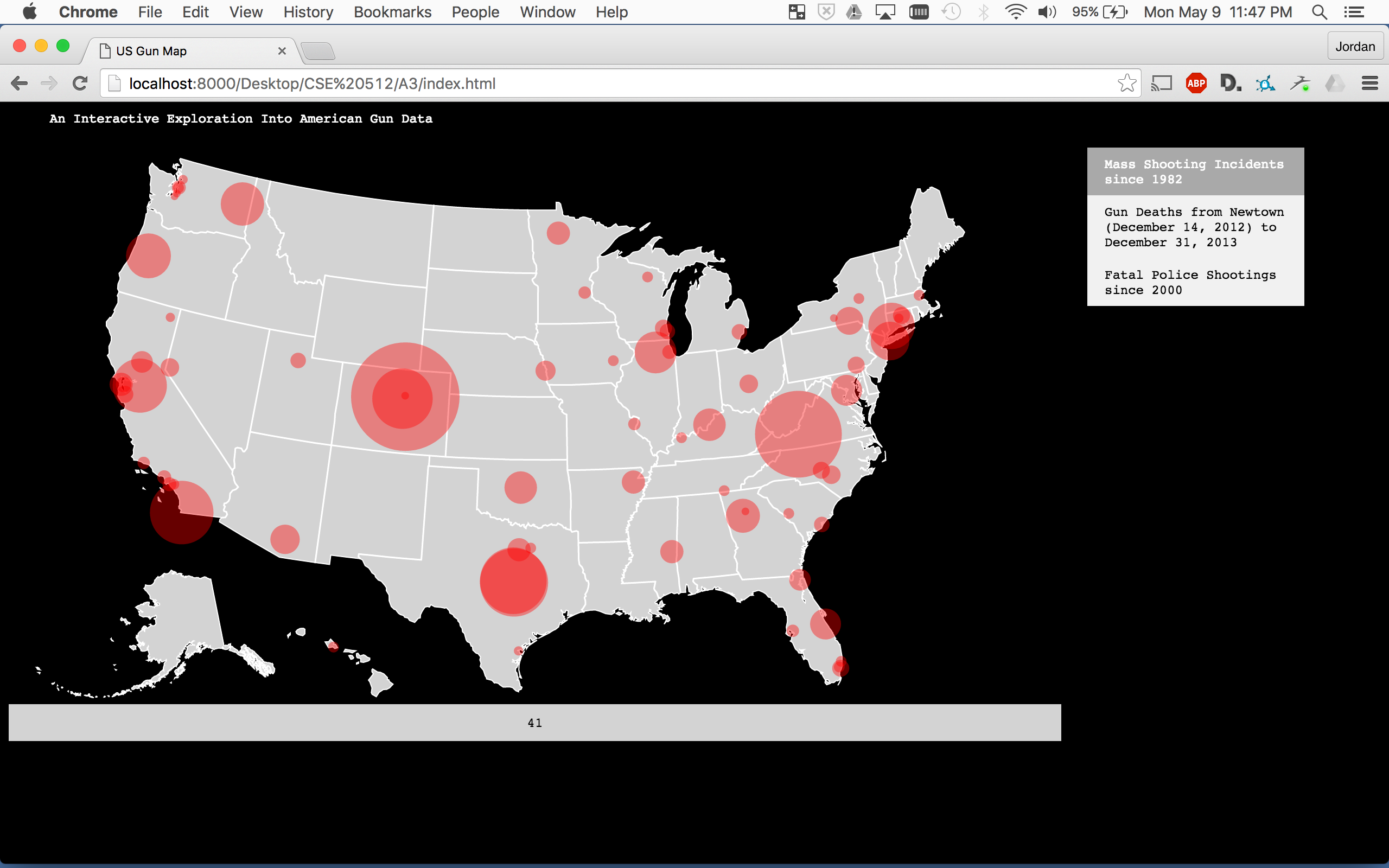1389x868 pixels.
Task: Click the gray slider bar showing 41
Action: 534,723
